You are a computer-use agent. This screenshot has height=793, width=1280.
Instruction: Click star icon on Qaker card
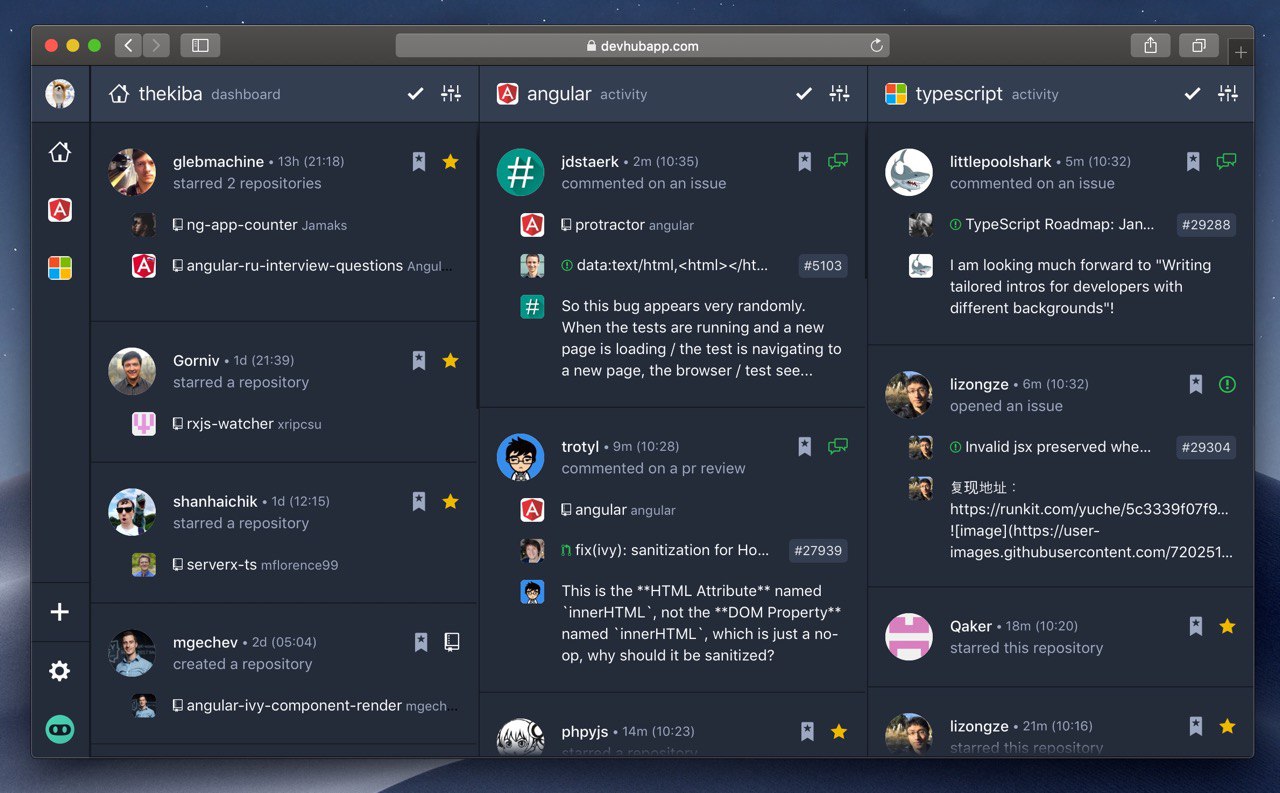point(1228,626)
